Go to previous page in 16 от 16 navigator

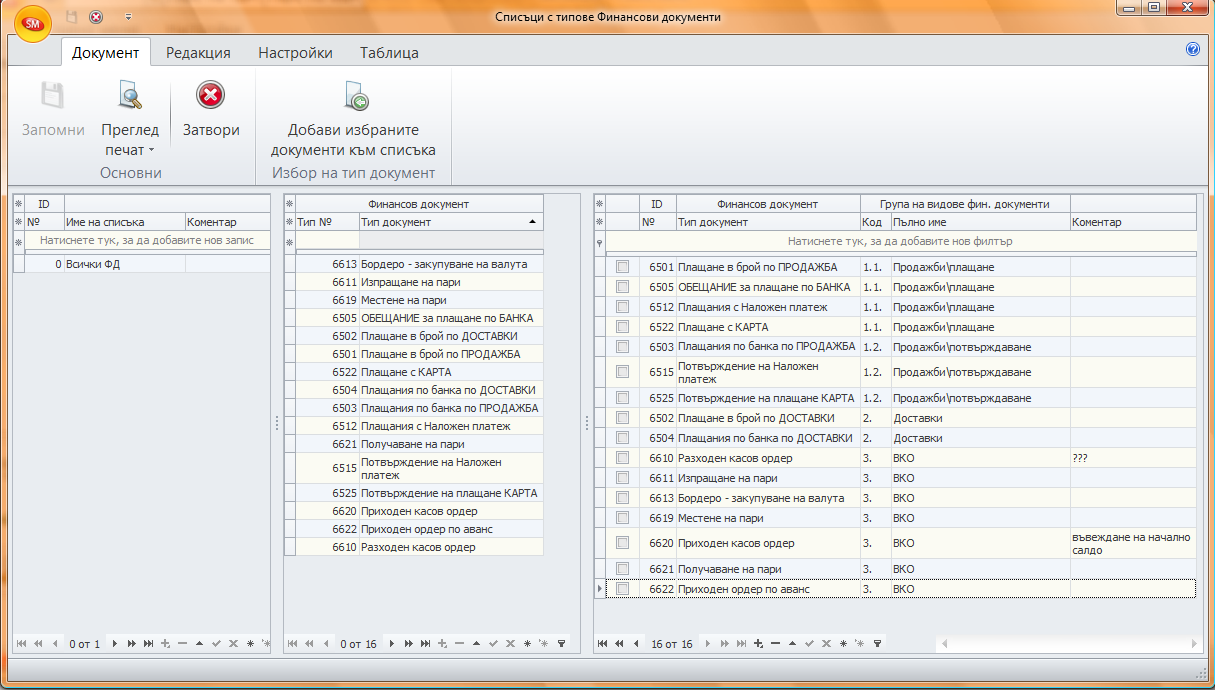pos(620,644)
